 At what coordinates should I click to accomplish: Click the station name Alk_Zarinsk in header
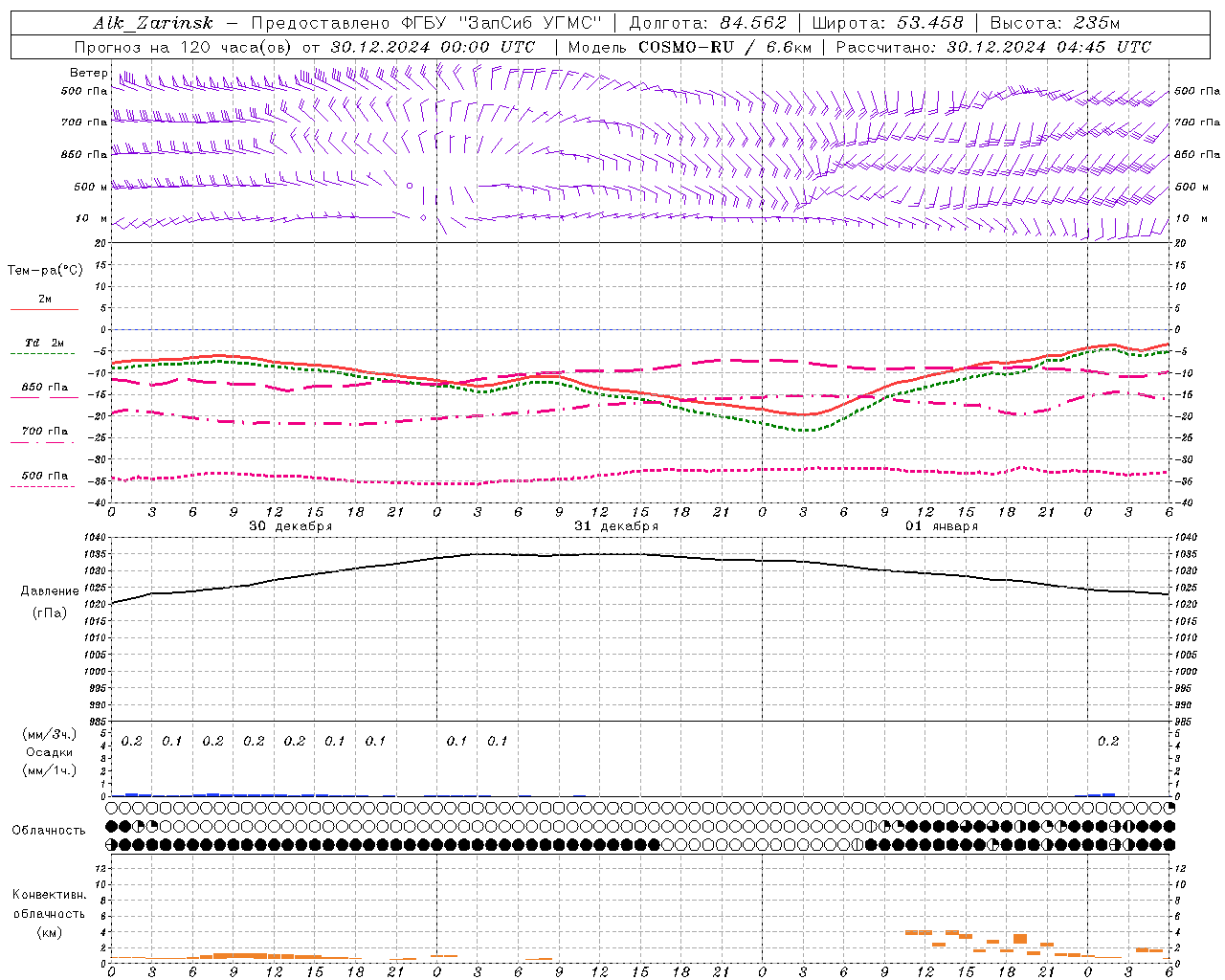point(152,23)
